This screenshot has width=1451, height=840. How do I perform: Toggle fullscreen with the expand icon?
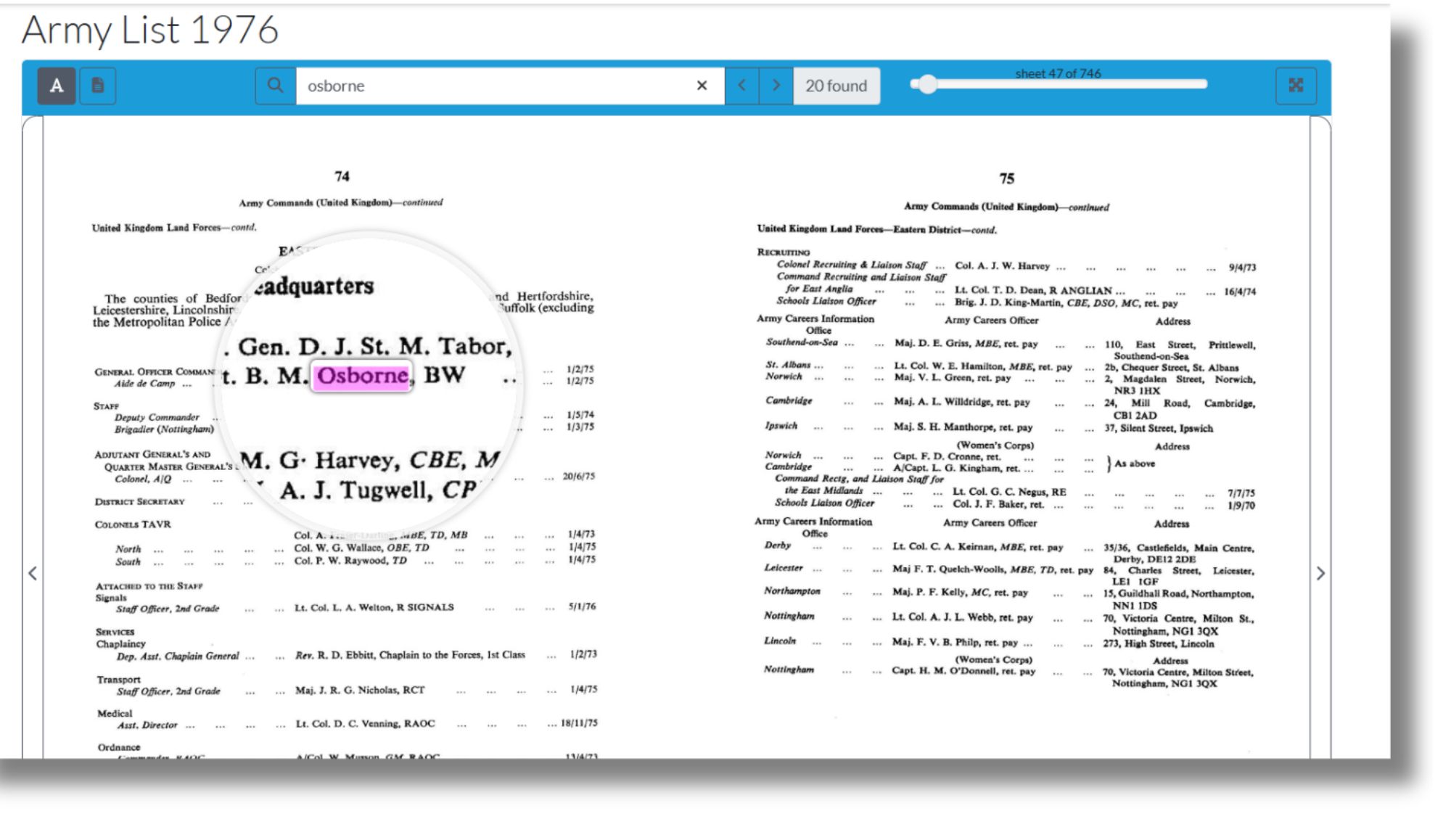click(x=1296, y=86)
